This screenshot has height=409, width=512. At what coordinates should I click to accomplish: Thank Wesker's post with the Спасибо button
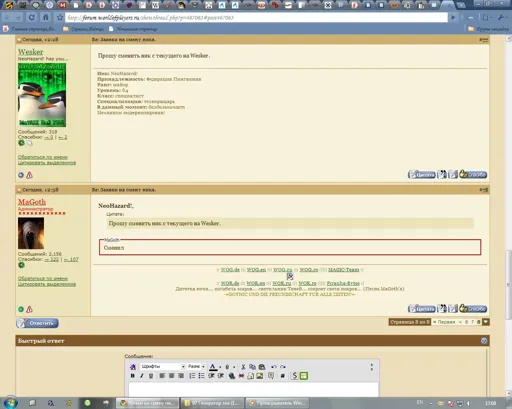coord(473,174)
